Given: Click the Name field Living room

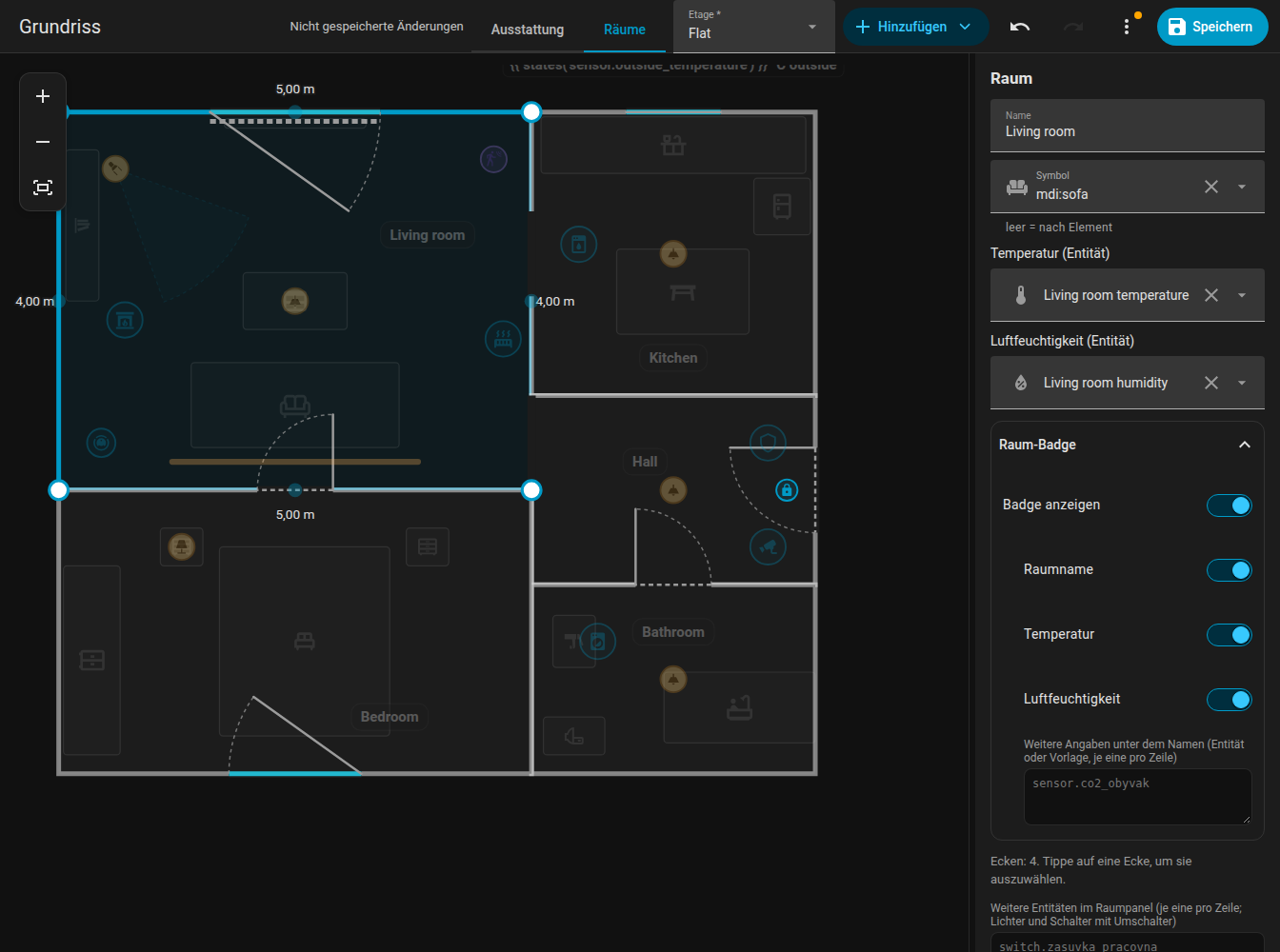Looking at the screenshot, I should [1128, 126].
